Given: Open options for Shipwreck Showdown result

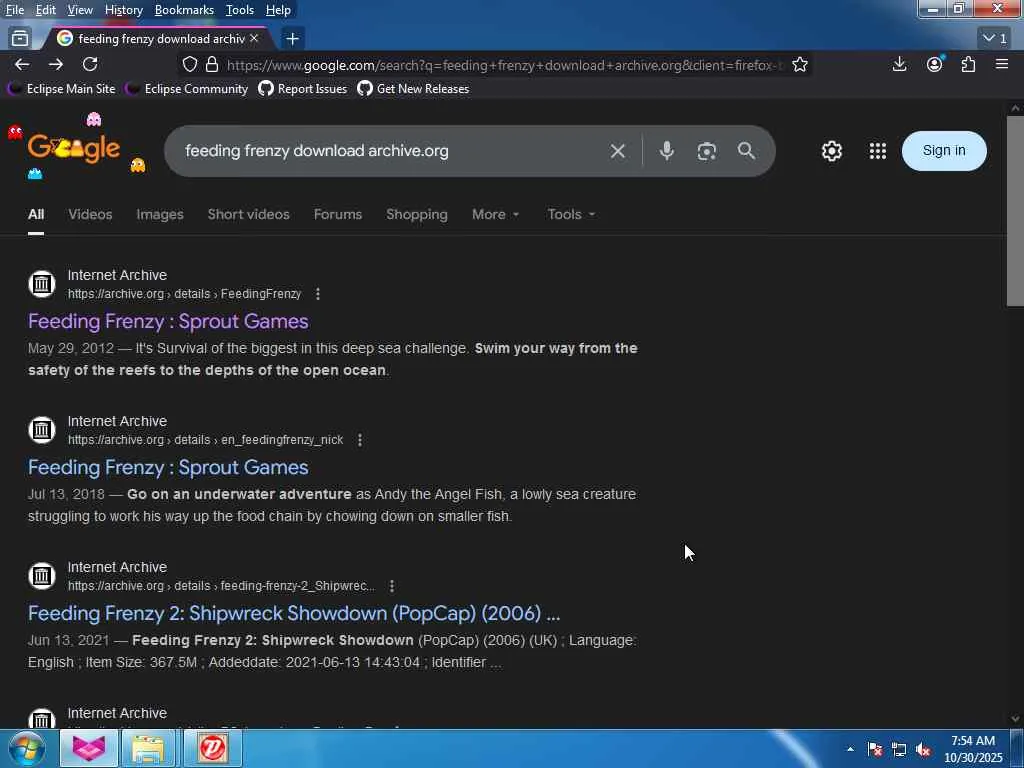Looking at the screenshot, I should pyautogui.click(x=392, y=586).
